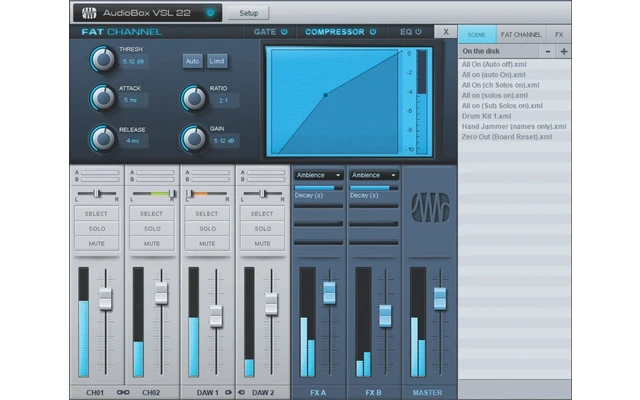Adjust FX A Decay slider
The height and width of the screenshot is (400, 640).
click(318, 188)
